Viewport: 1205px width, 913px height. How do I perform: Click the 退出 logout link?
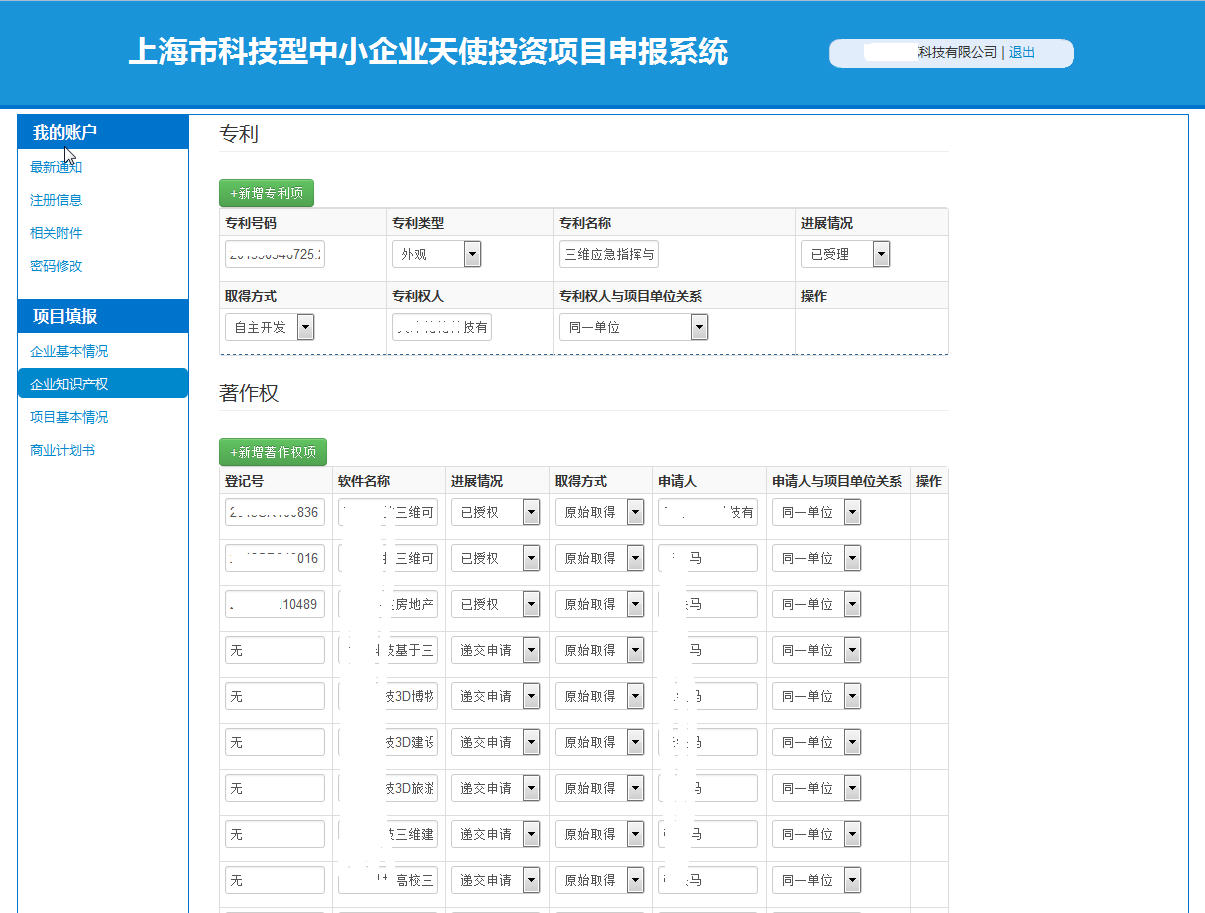(x=1021, y=53)
